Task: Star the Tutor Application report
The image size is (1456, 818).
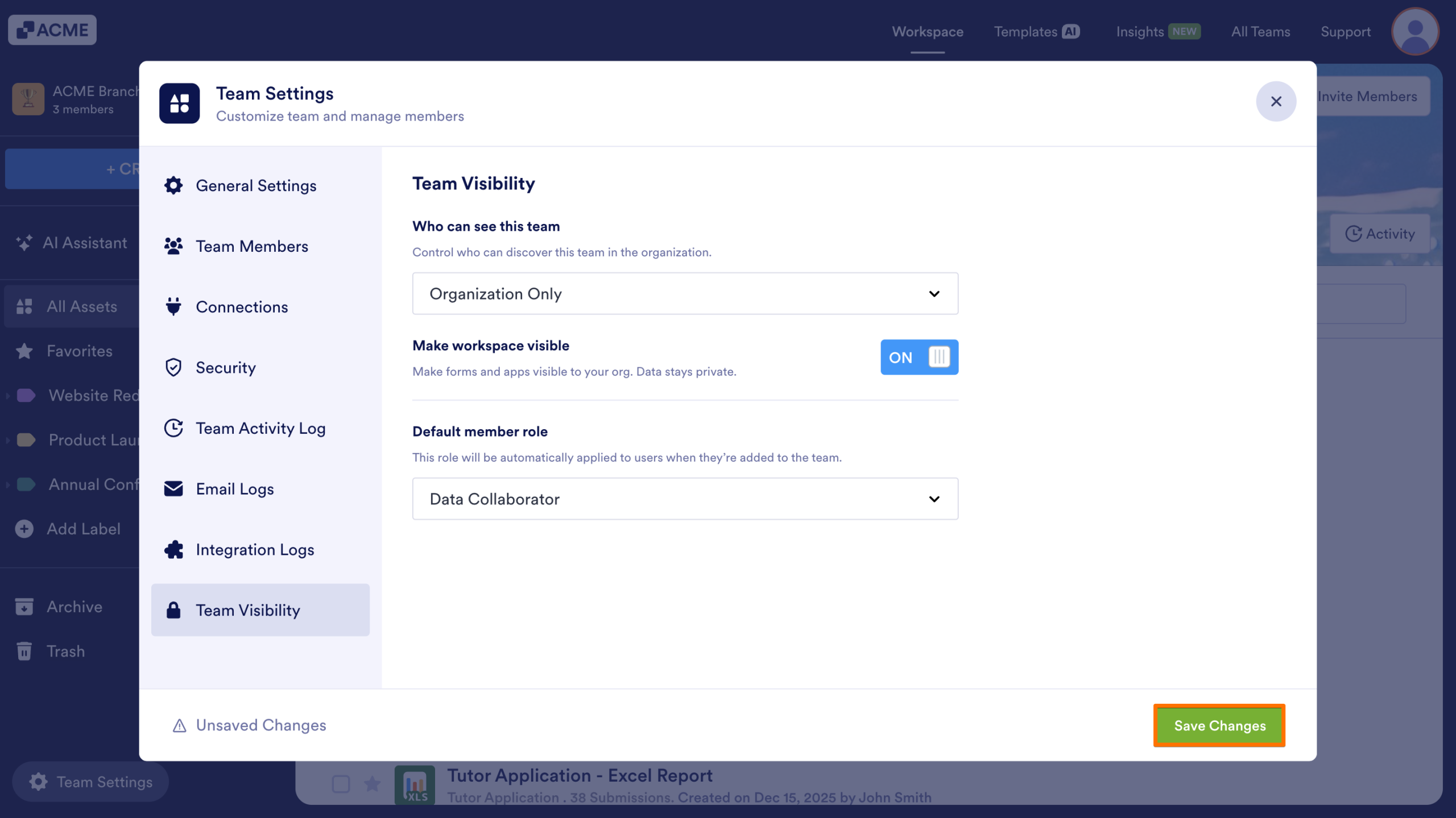Action: point(373,783)
